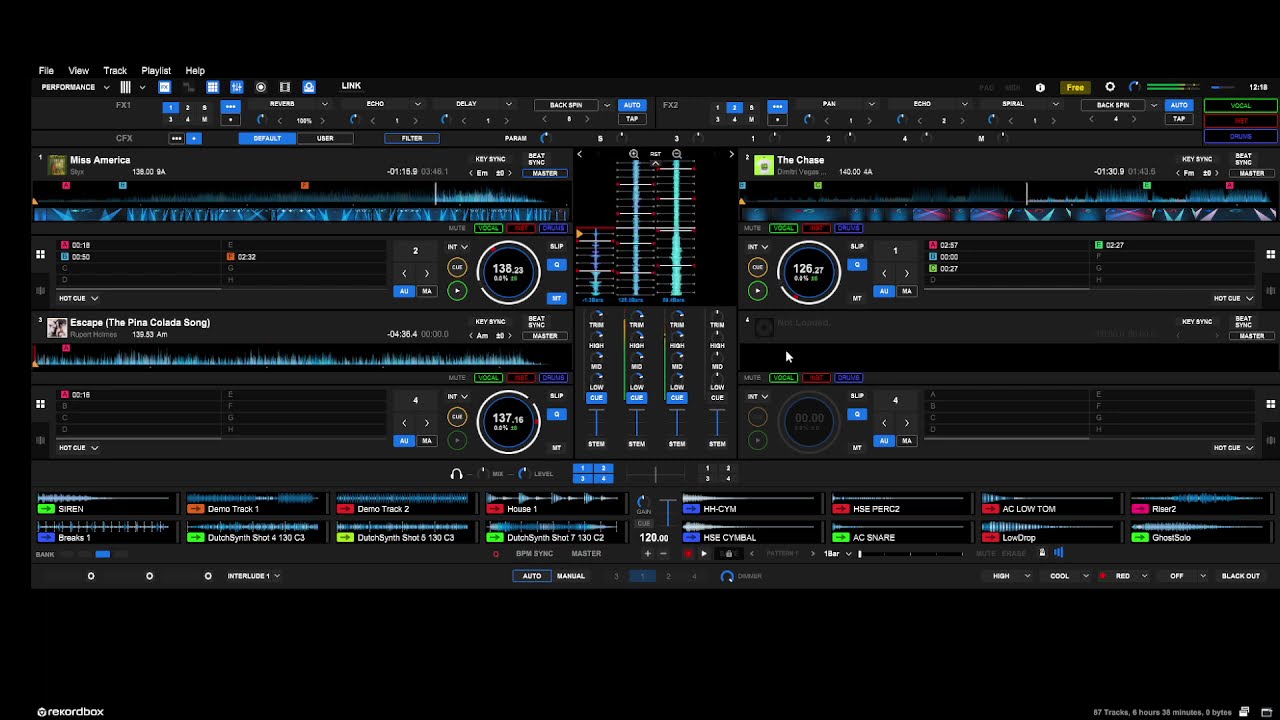1280x720 pixels.
Task: Open the INT dropdown on deck 1
Action: point(457,247)
